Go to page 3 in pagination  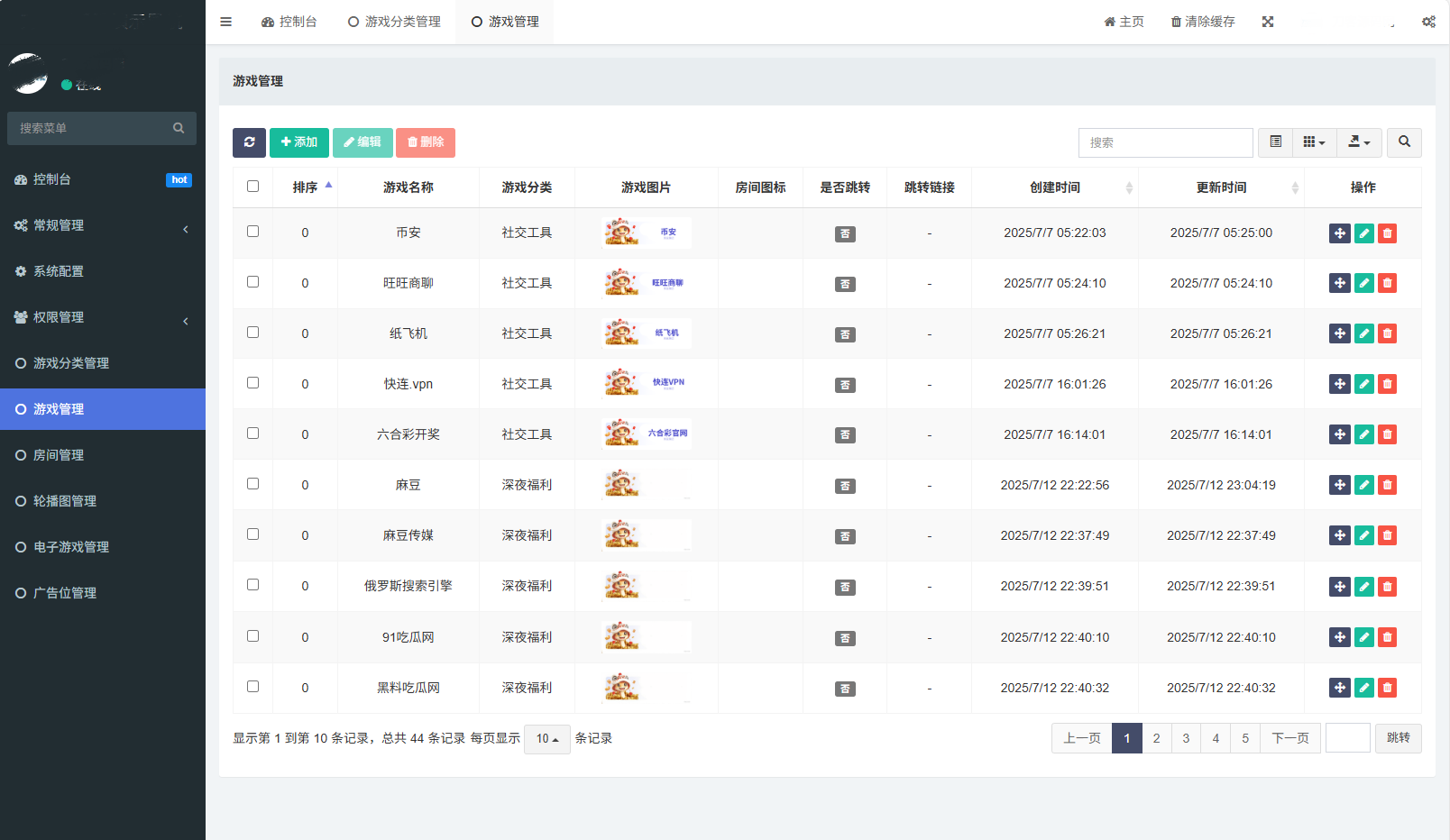coord(1186,739)
